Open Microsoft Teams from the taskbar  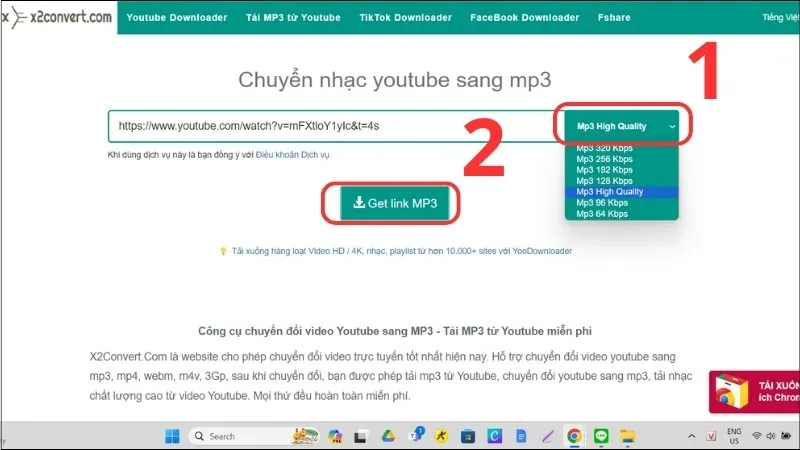point(415,436)
